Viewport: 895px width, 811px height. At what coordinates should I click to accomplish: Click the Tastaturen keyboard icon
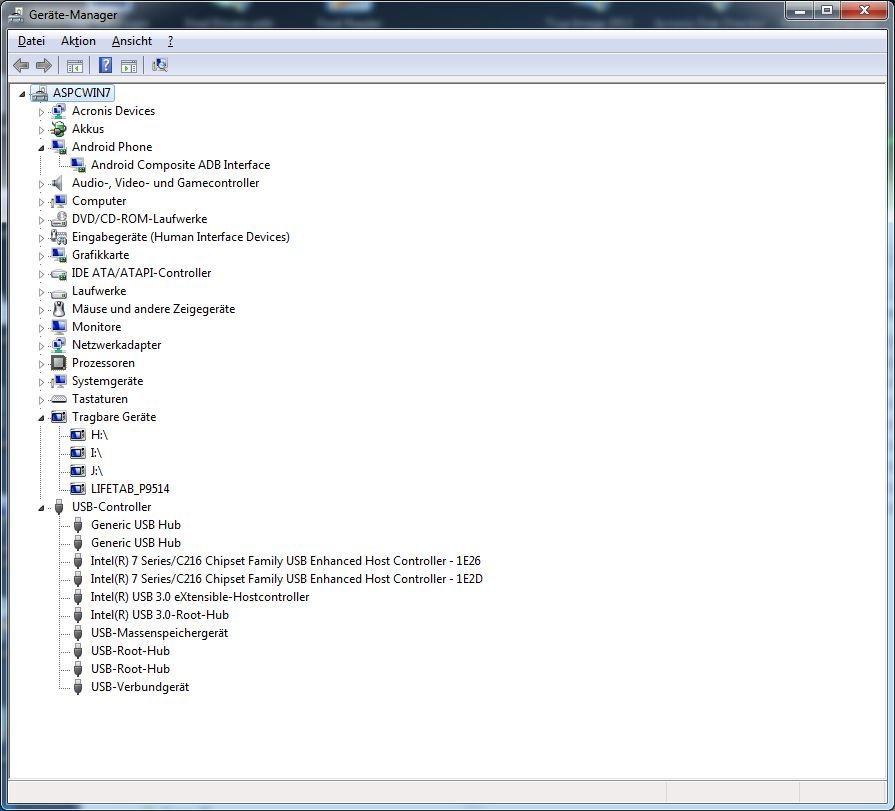pyautogui.click(x=58, y=399)
